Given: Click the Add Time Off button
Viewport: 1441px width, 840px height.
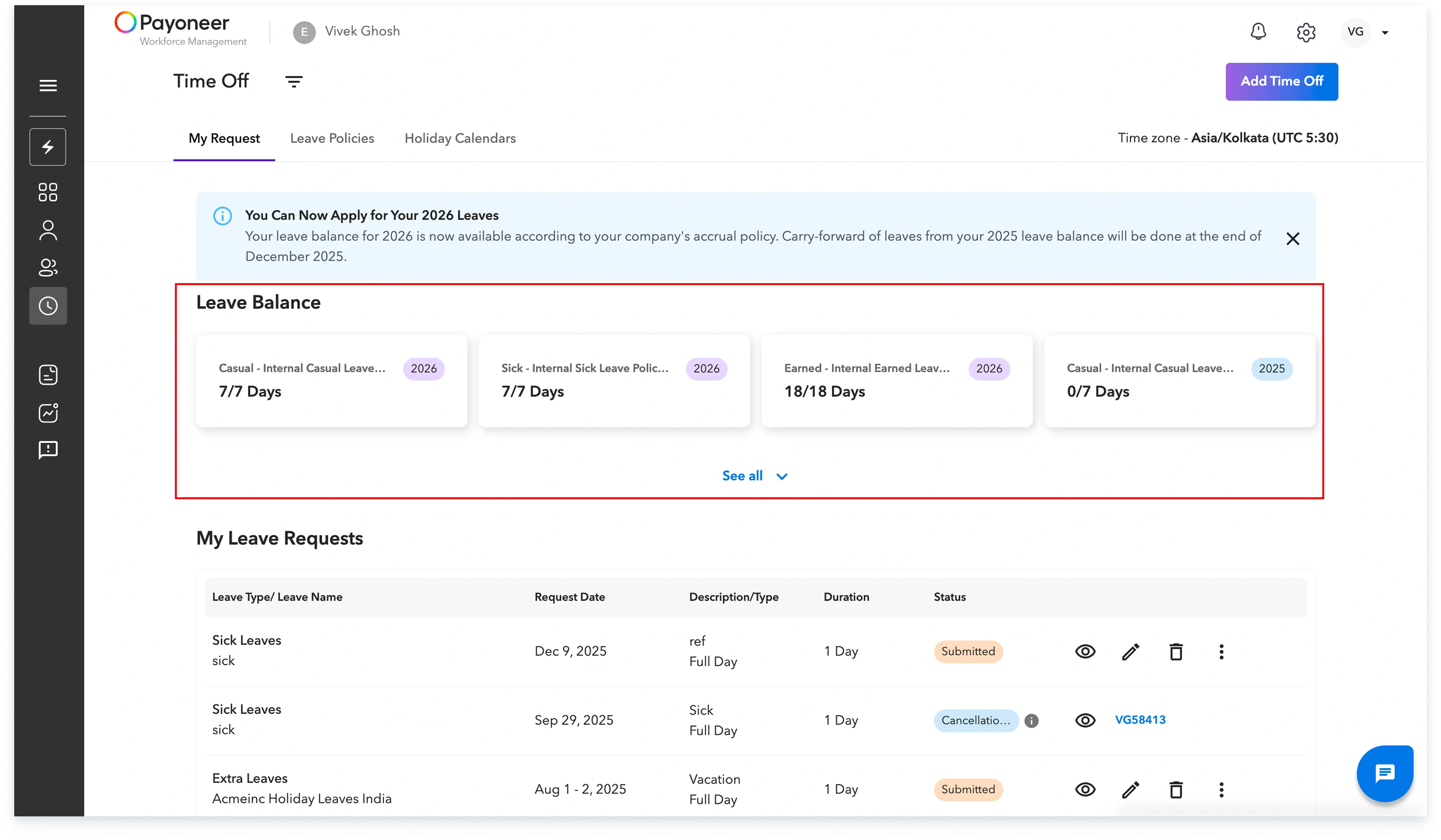Looking at the screenshot, I should pos(1281,81).
